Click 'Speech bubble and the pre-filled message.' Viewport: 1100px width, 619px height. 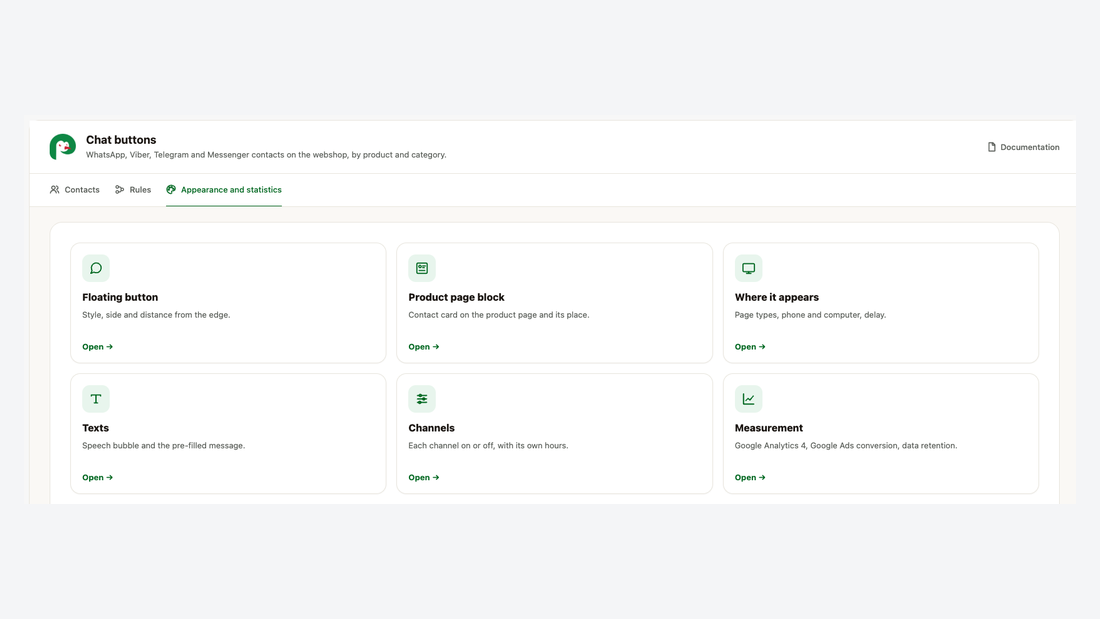(x=163, y=445)
